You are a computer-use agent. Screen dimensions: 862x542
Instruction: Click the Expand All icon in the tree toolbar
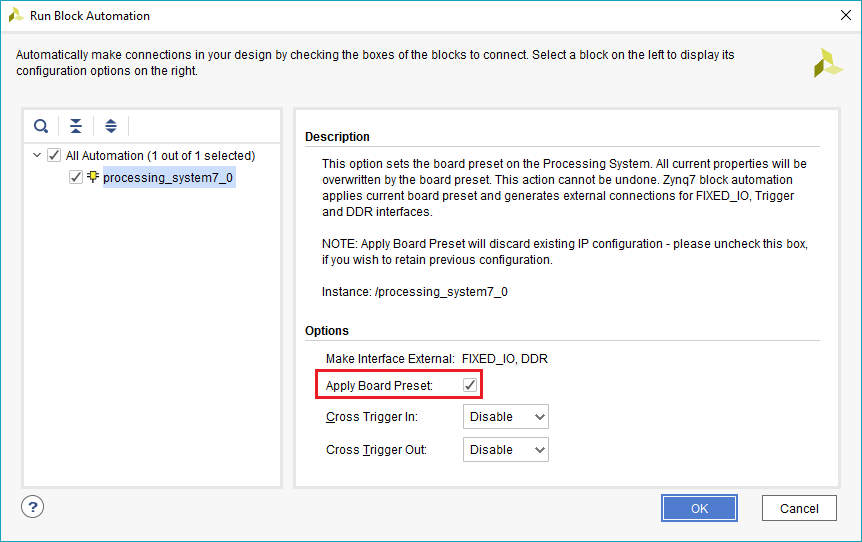pyautogui.click(x=111, y=126)
